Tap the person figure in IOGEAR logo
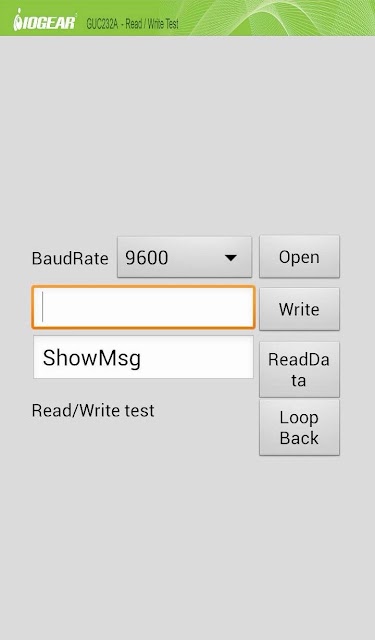This screenshot has width=375, height=640. pyautogui.click(x=18, y=20)
